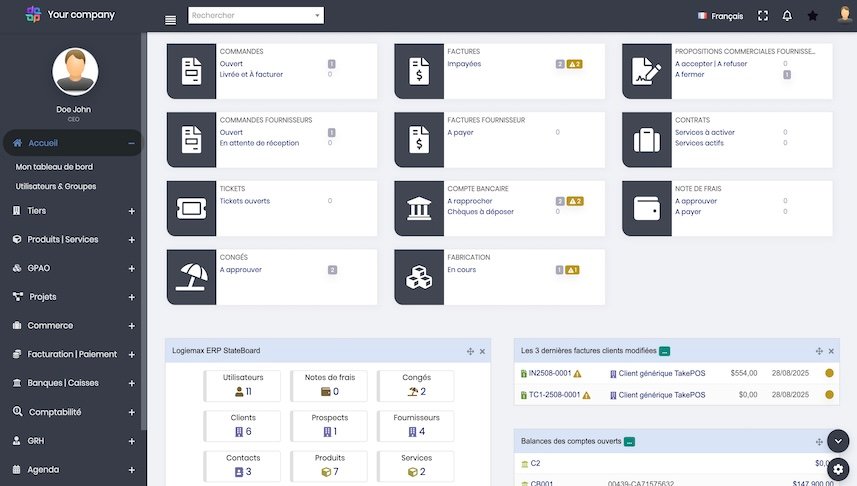Expand the Tiers sidebar menu

(x=131, y=211)
